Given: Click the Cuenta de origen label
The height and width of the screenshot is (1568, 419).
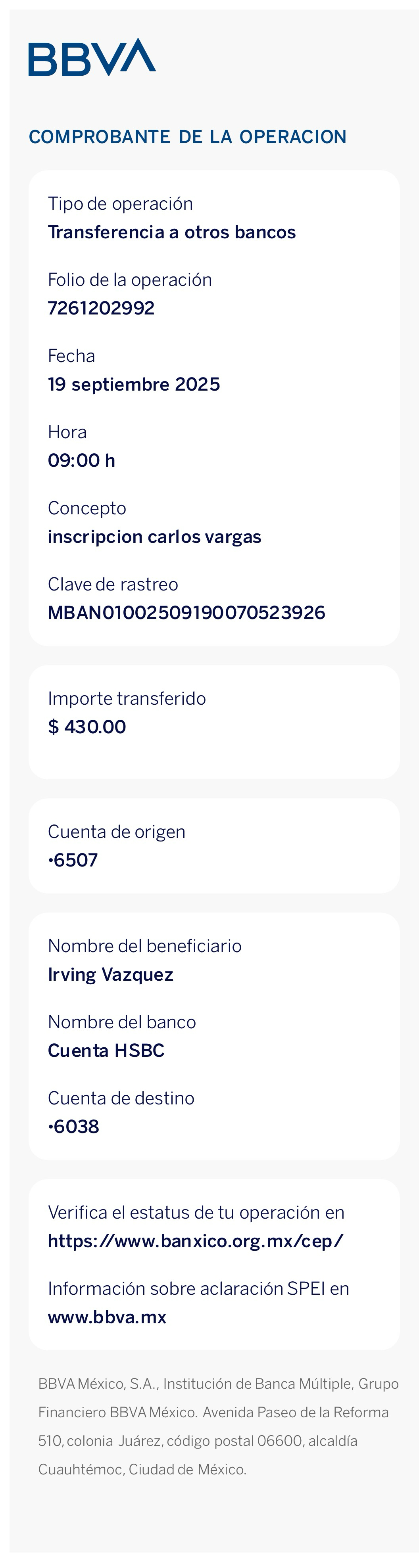Looking at the screenshot, I should point(116,832).
